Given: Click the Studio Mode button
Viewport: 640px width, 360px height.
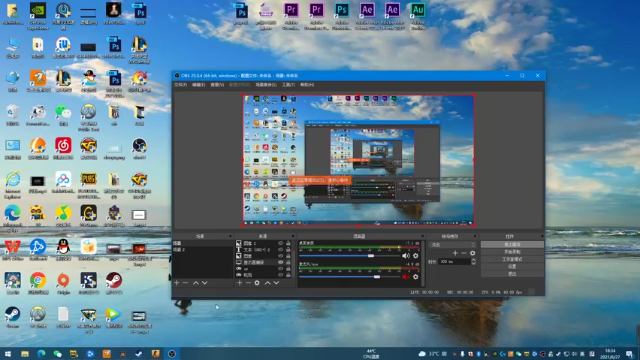Looking at the screenshot, I should tap(512, 259).
